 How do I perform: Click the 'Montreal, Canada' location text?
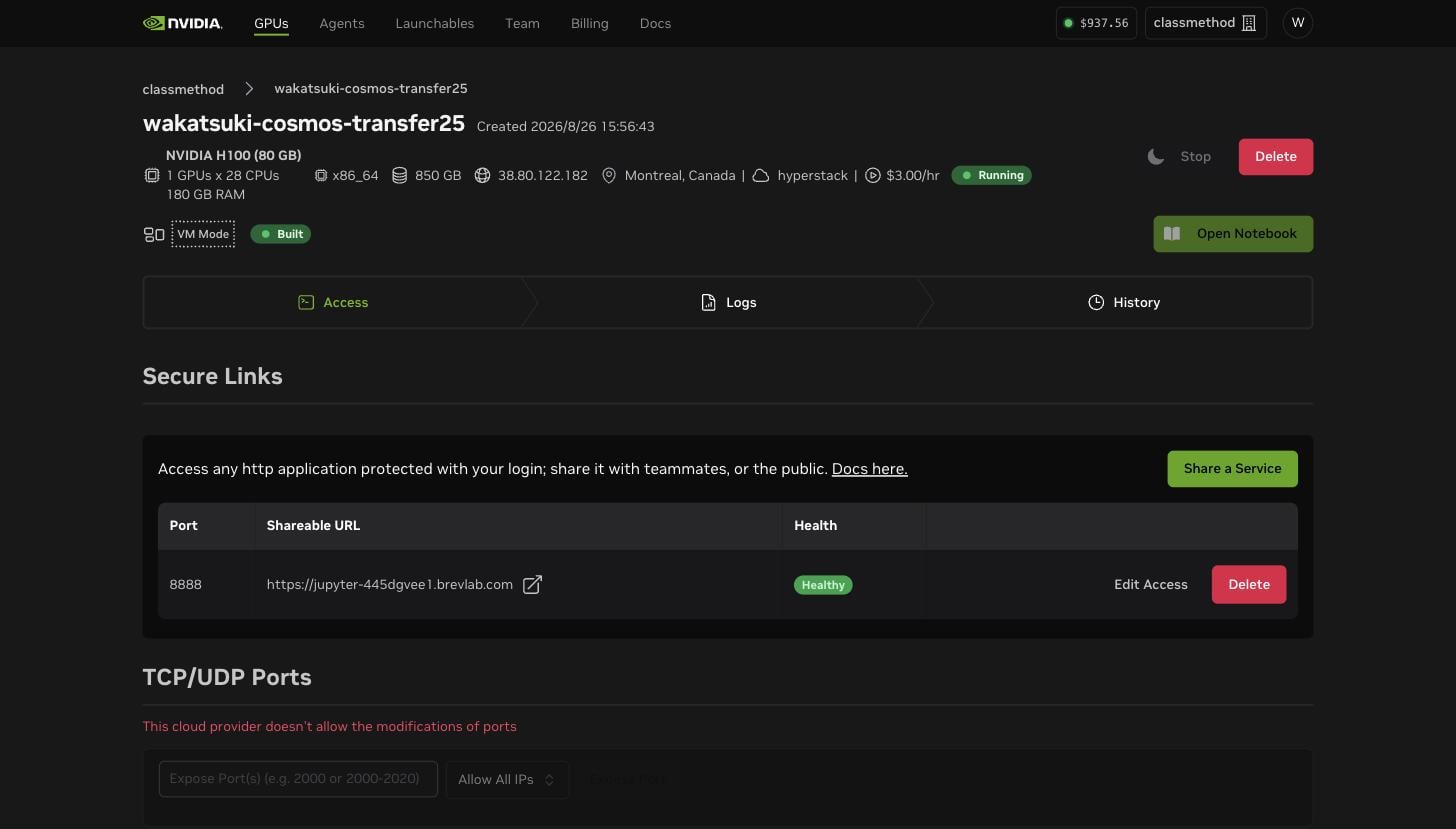[x=680, y=175]
